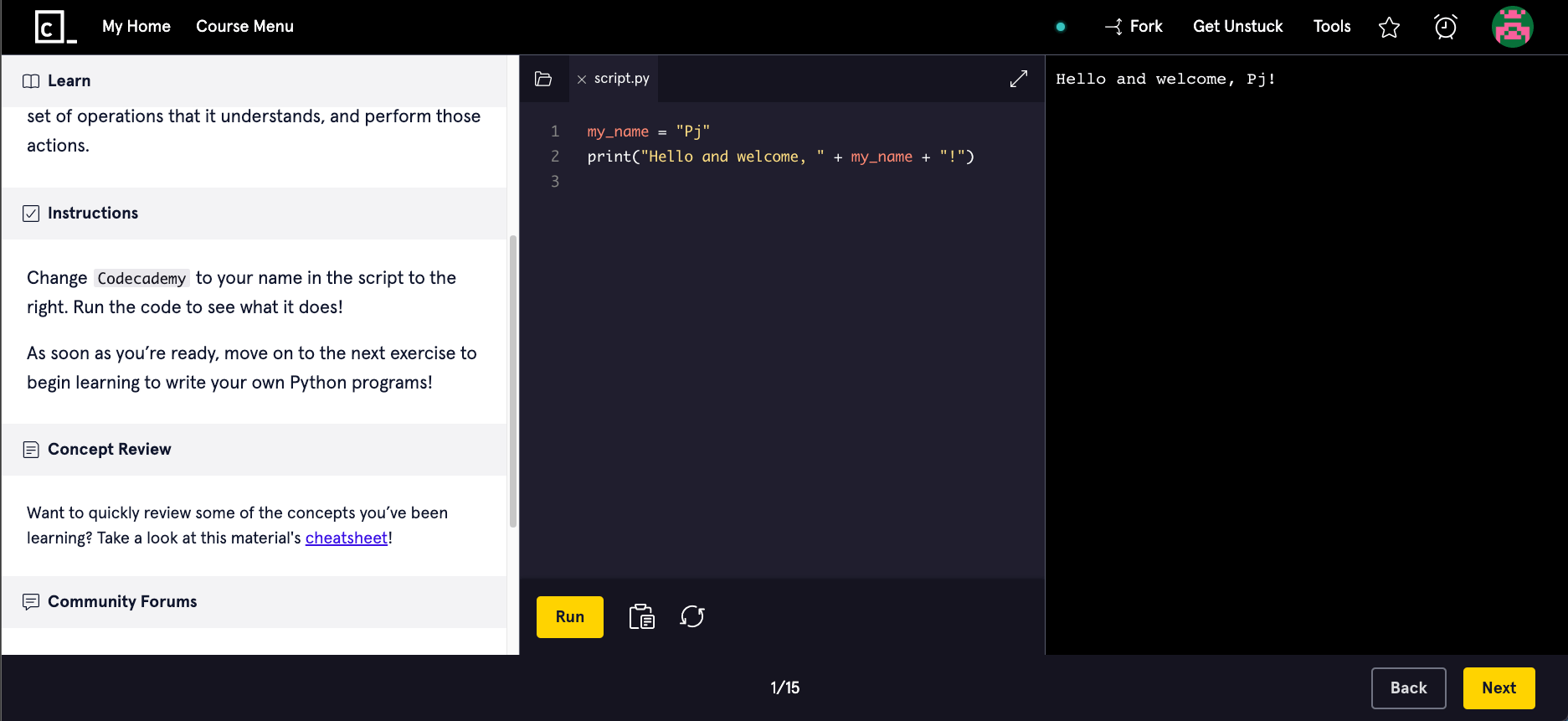This screenshot has width=1568, height=721.
Task: Click the 1/15 progress indicator
Action: (x=785, y=688)
